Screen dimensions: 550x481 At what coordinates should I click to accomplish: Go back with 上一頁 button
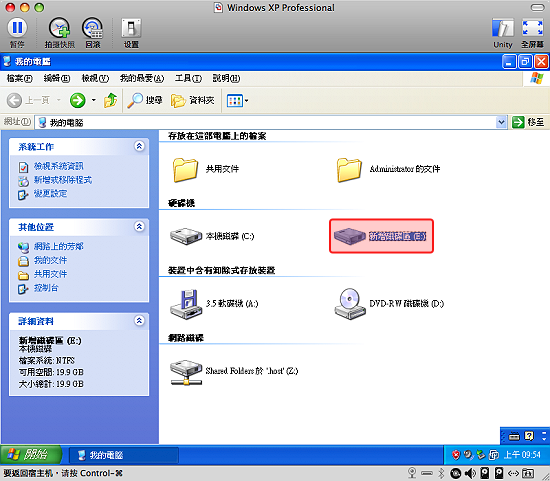click(28, 100)
